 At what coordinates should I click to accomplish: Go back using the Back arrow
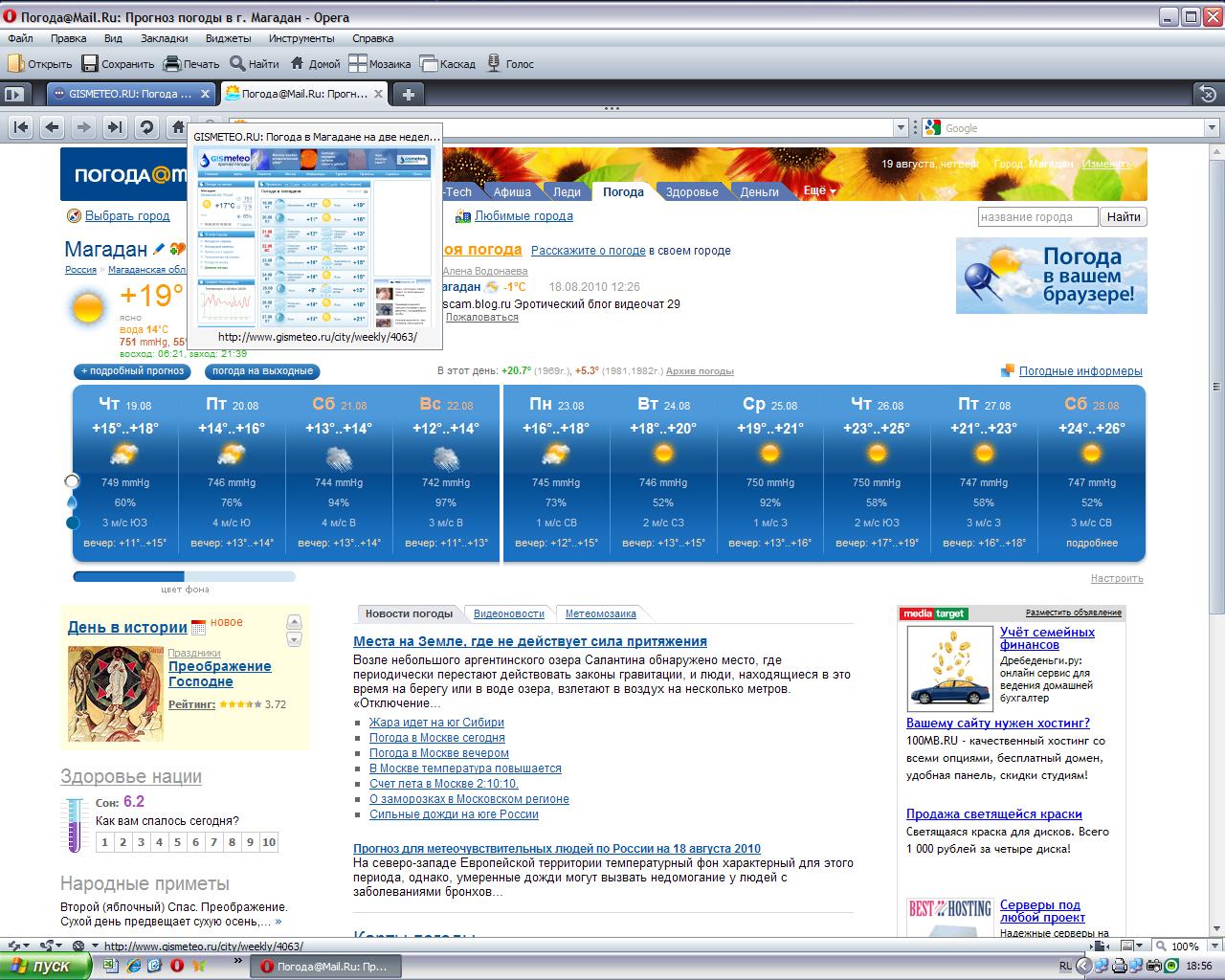53,127
